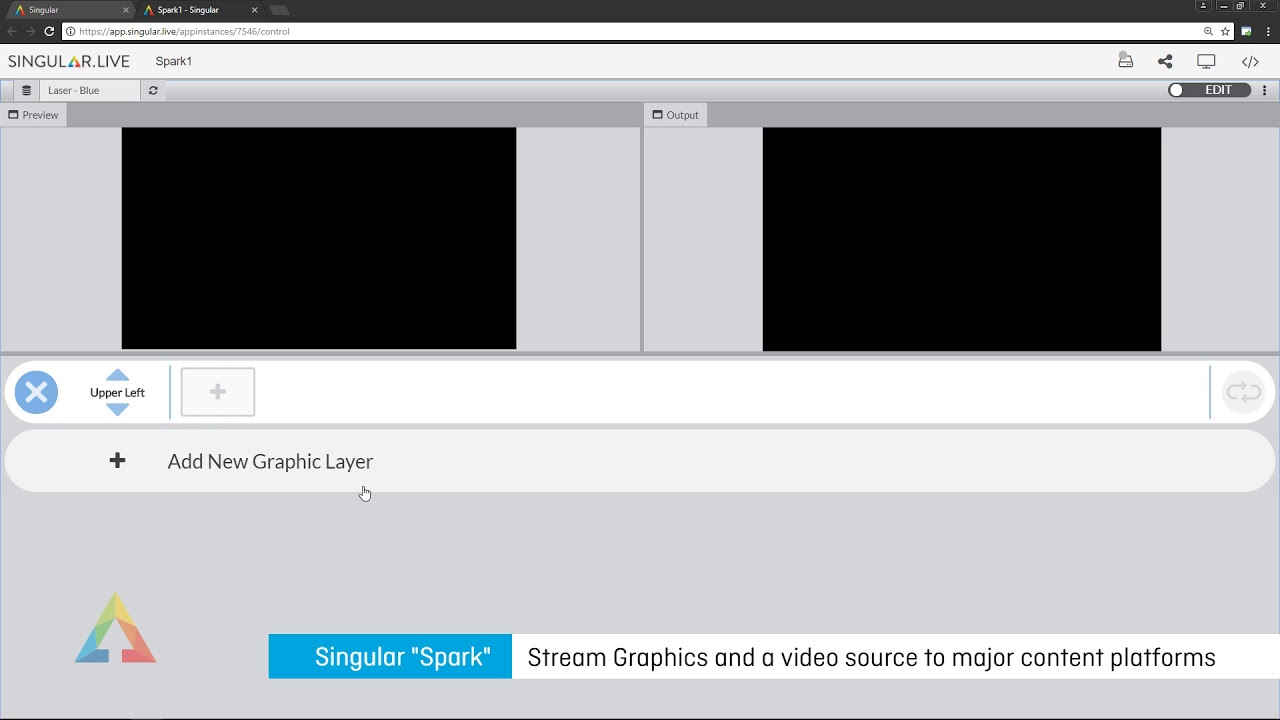Click the share icon in the header
The height and width of the screenshot is (720, 1280).
pyautogui.click(x=1165, y=61)
